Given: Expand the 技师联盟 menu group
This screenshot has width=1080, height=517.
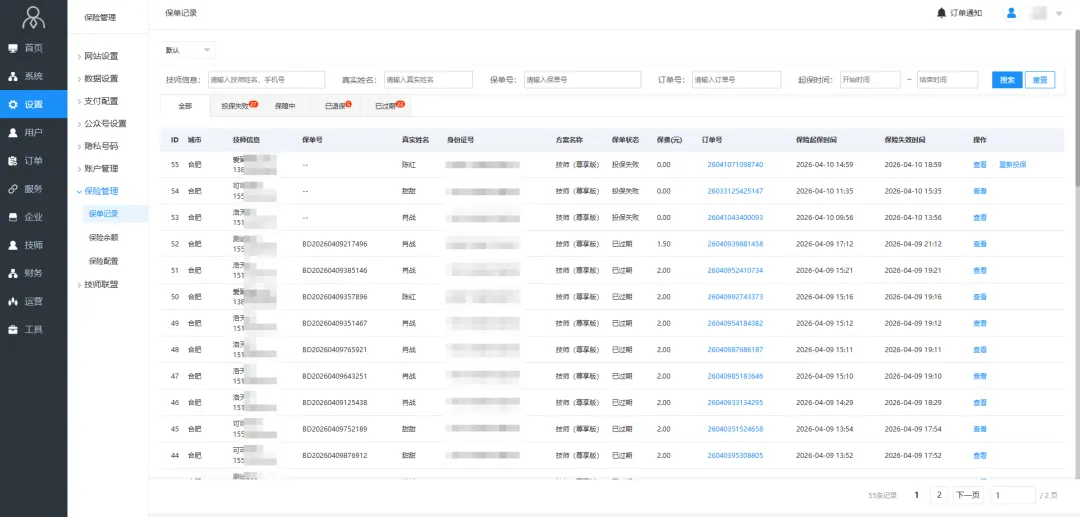Looking at the screenshot, I should tap(100, 284).
